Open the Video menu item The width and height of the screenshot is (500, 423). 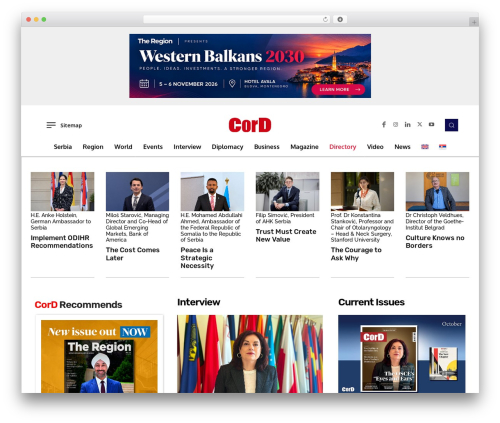(375, 147)
